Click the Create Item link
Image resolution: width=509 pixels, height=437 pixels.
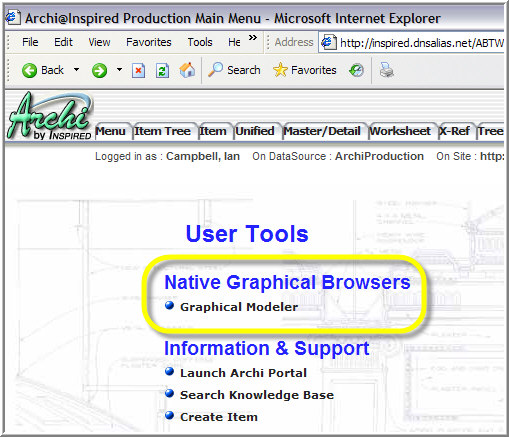coord(219,417)
